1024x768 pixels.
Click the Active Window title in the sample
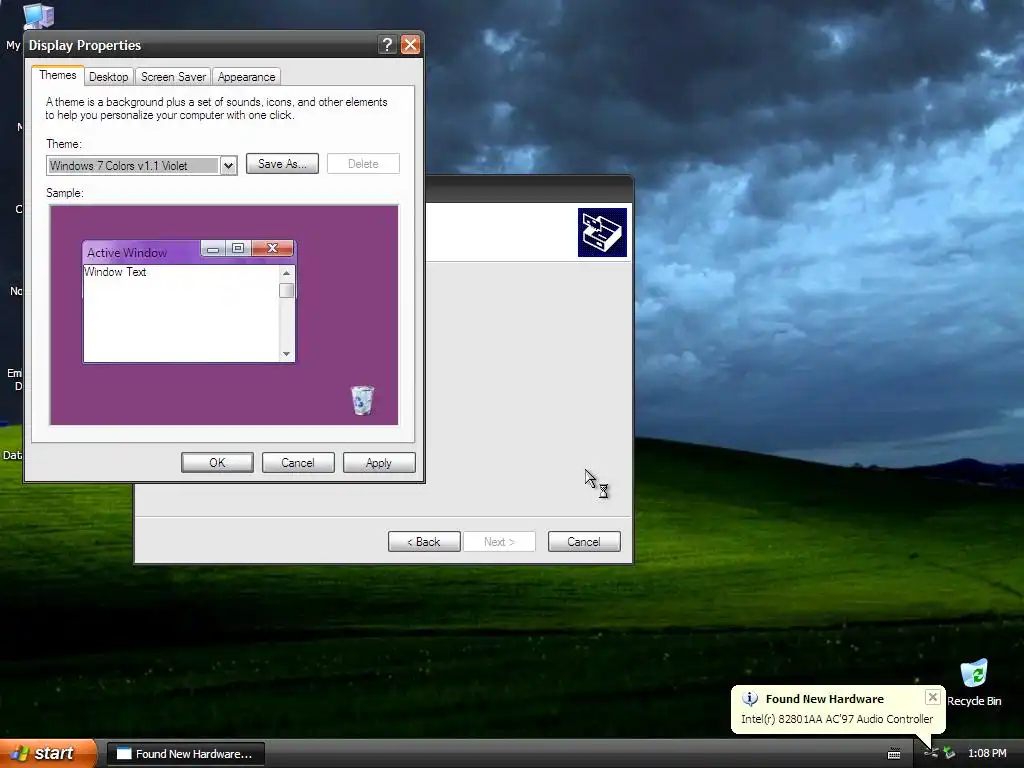click(x=127, y=253)
